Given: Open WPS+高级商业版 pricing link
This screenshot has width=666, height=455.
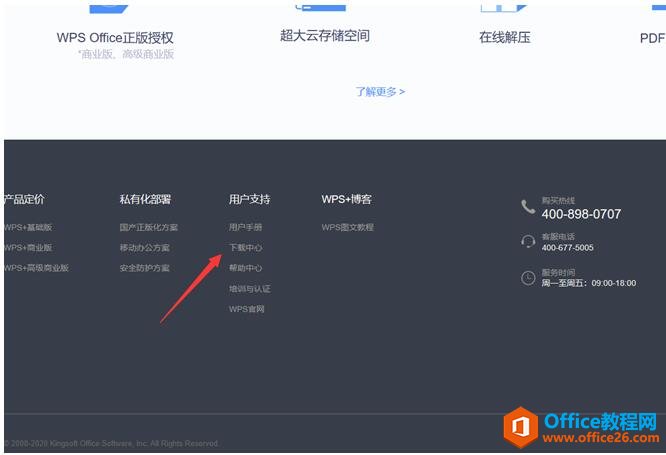Looking at the screenshot, I should (x=37, y=268).
